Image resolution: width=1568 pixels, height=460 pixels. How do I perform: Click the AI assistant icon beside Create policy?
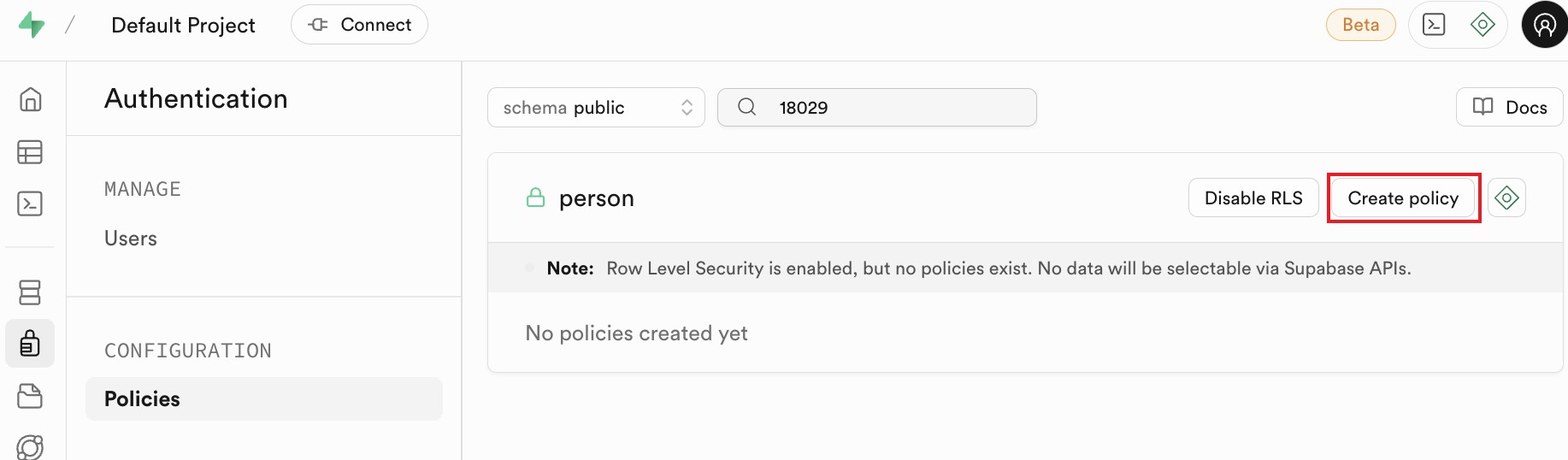1506,198
